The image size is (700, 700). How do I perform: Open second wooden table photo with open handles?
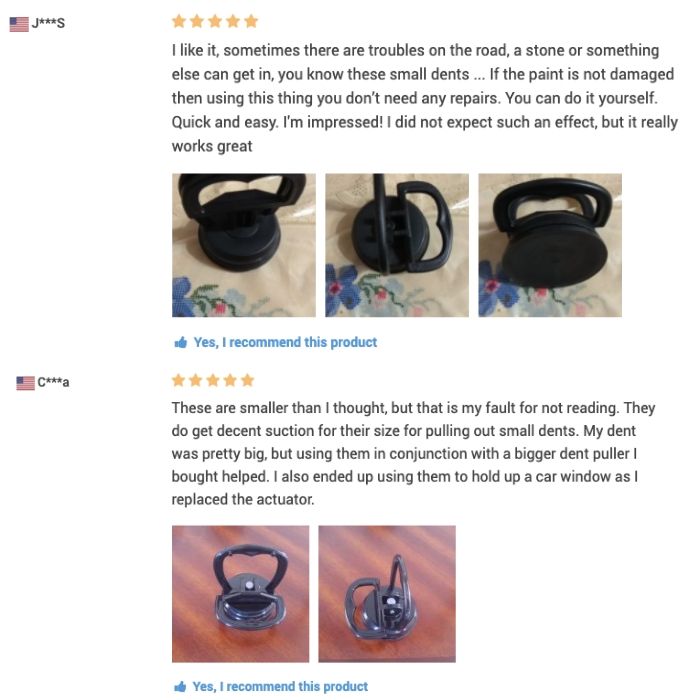point(387,594)
